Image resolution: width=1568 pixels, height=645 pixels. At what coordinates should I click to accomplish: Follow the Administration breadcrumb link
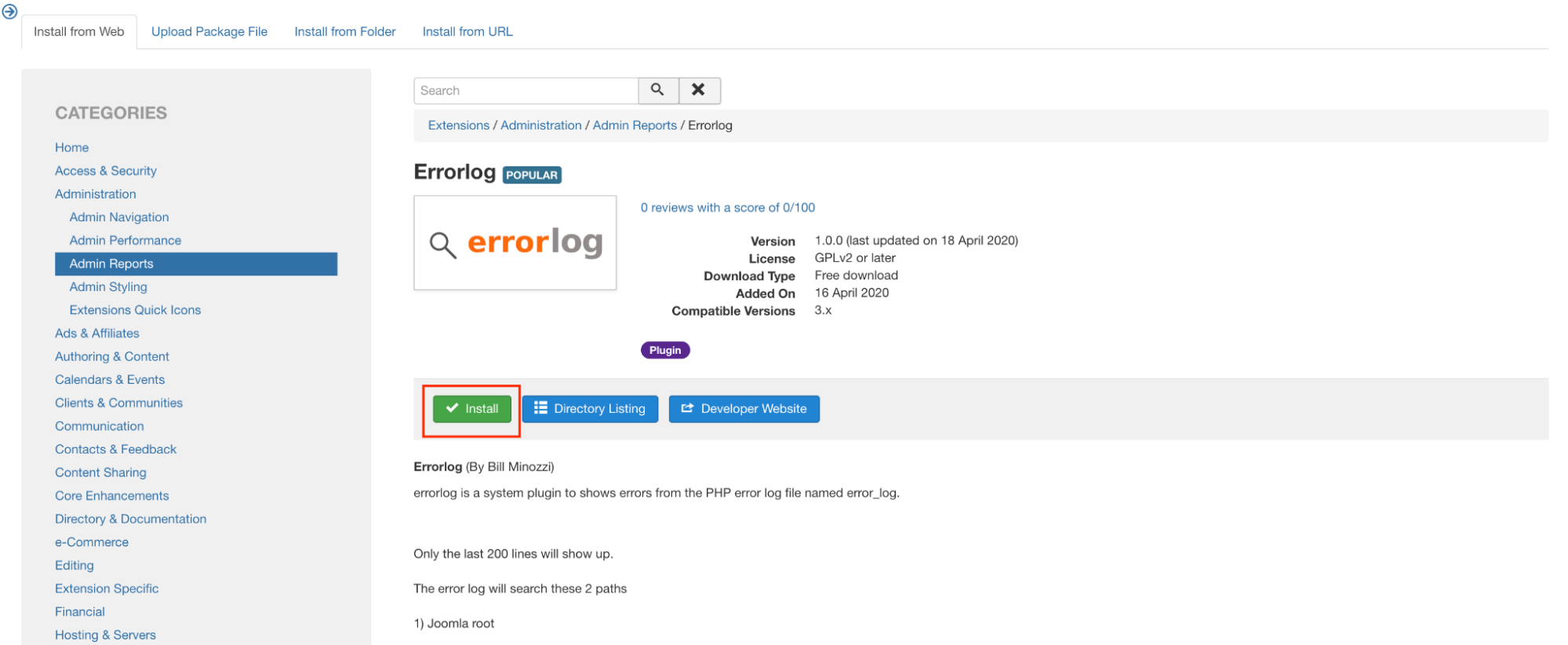[541, 126]
